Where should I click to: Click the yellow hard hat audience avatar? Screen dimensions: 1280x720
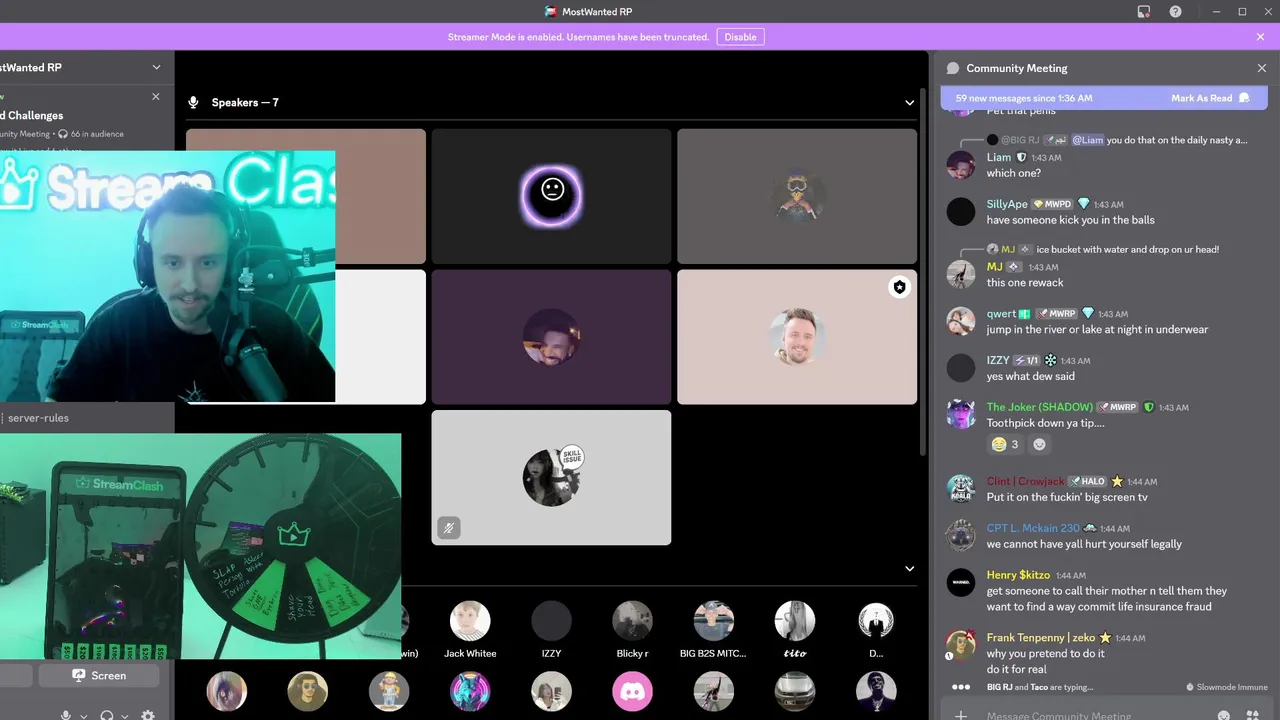(388, 691)
